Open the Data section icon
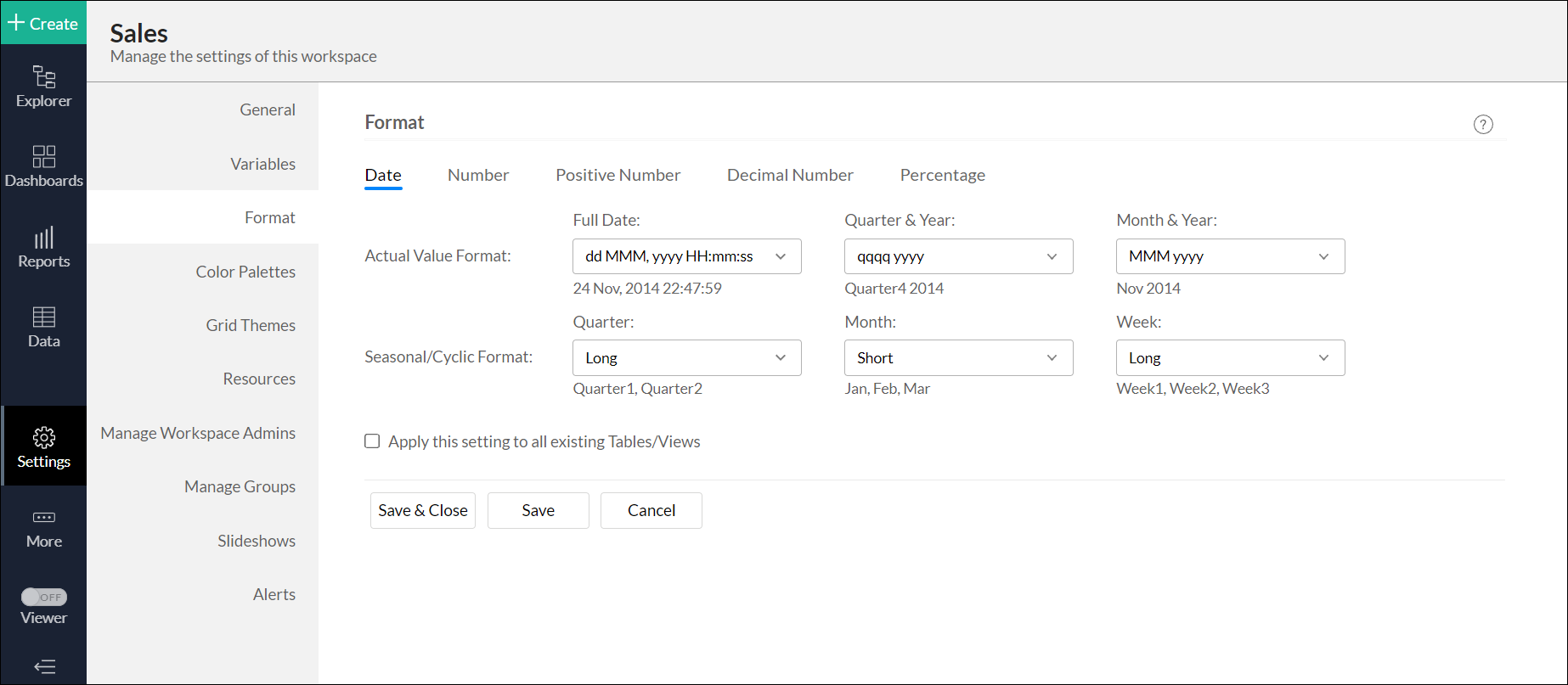This screenshot has width=1568, height=685. [x=43, y=317]
